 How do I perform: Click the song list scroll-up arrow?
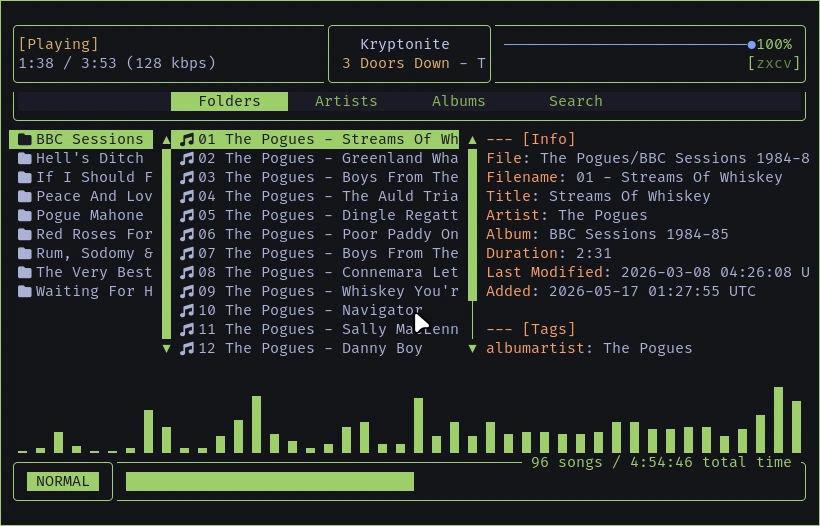coord(166,140)
